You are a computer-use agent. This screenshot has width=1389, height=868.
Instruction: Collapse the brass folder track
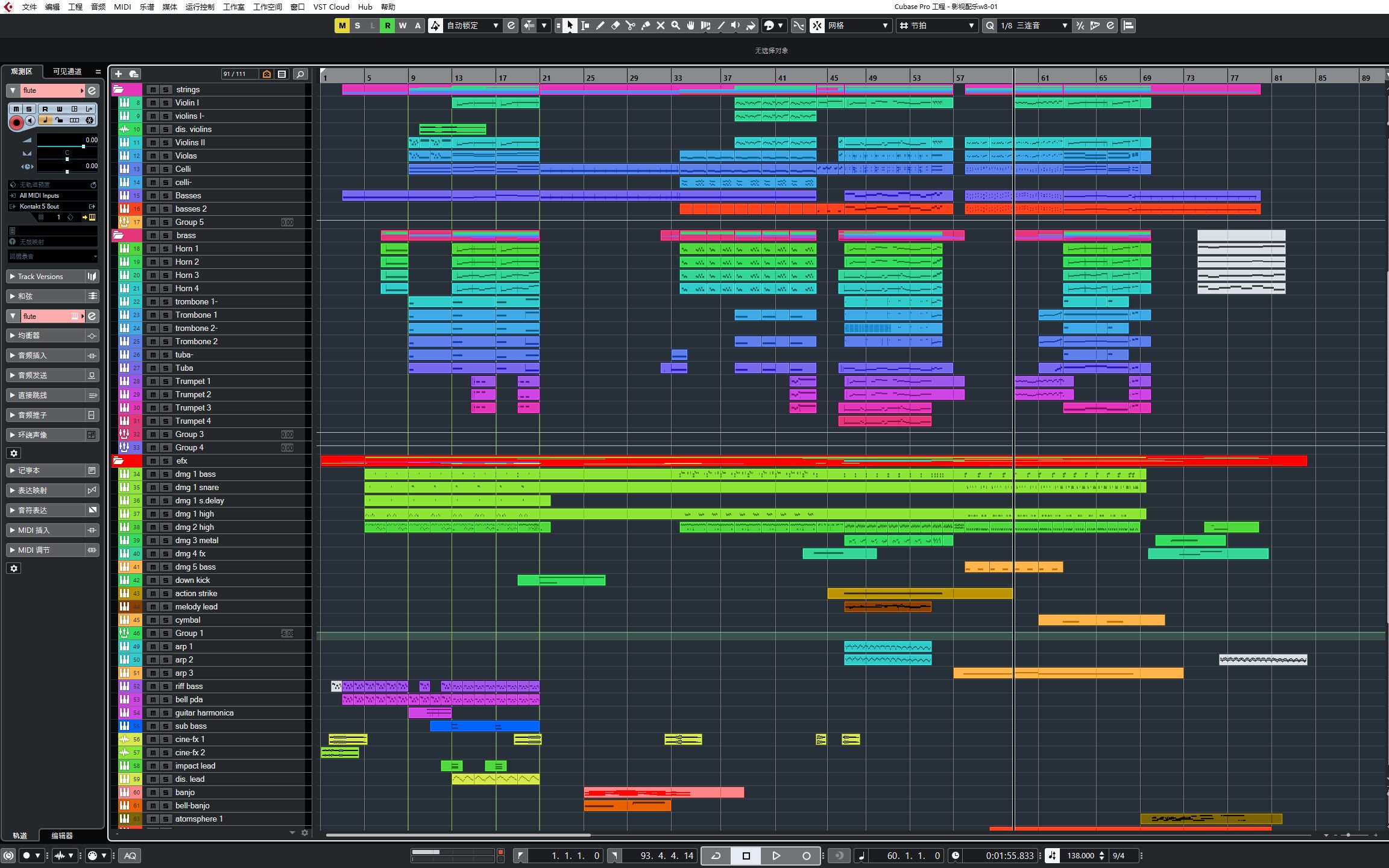point(119,236)
